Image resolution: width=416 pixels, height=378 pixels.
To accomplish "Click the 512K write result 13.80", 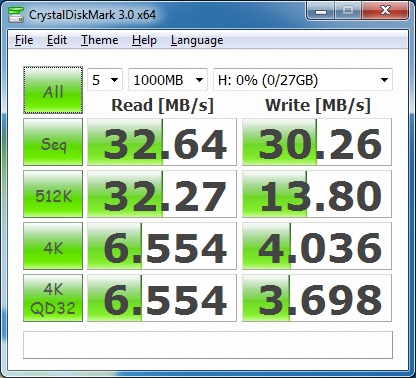I will pos(317,194).
